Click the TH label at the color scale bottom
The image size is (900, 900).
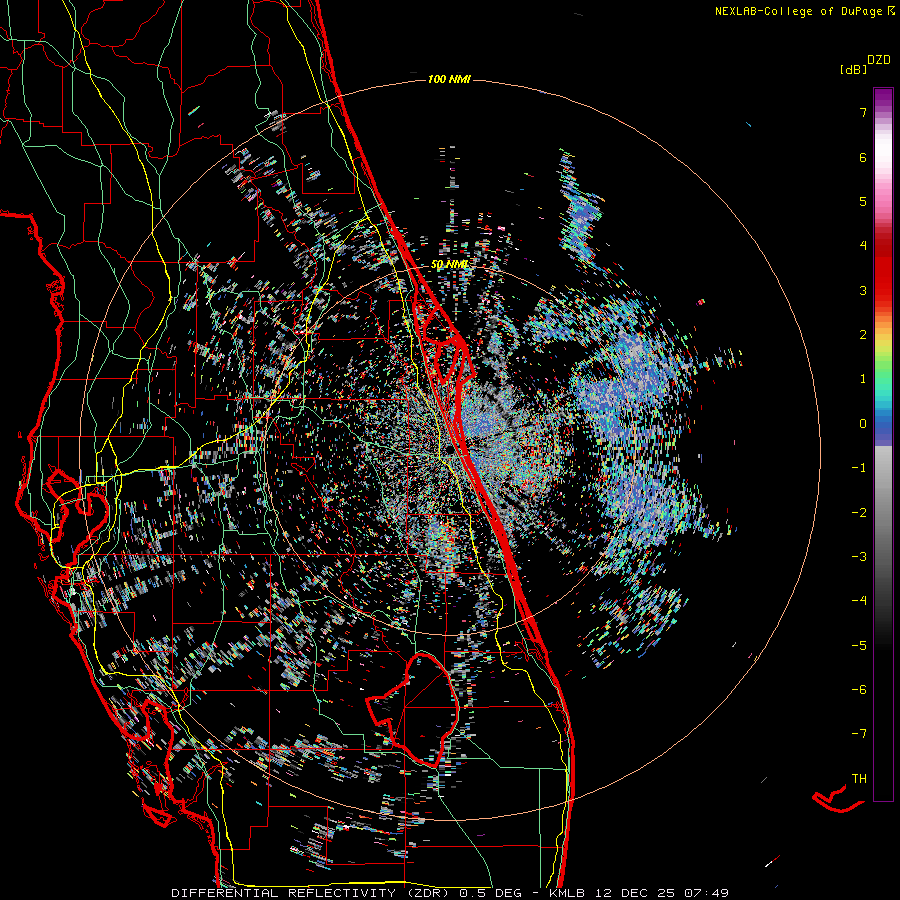pyautogui.click(x=859, y=779)
